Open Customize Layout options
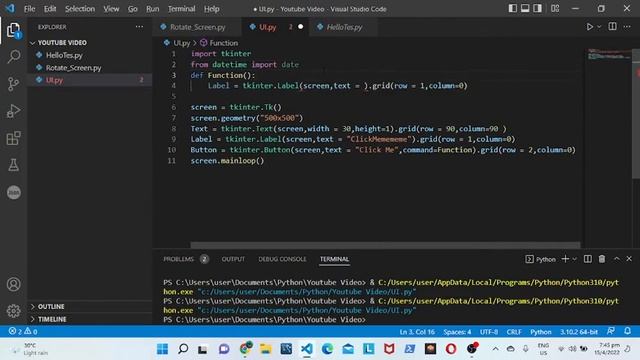Screen dimensions: 640x360 pyautogui.click(x=555, y=8)
